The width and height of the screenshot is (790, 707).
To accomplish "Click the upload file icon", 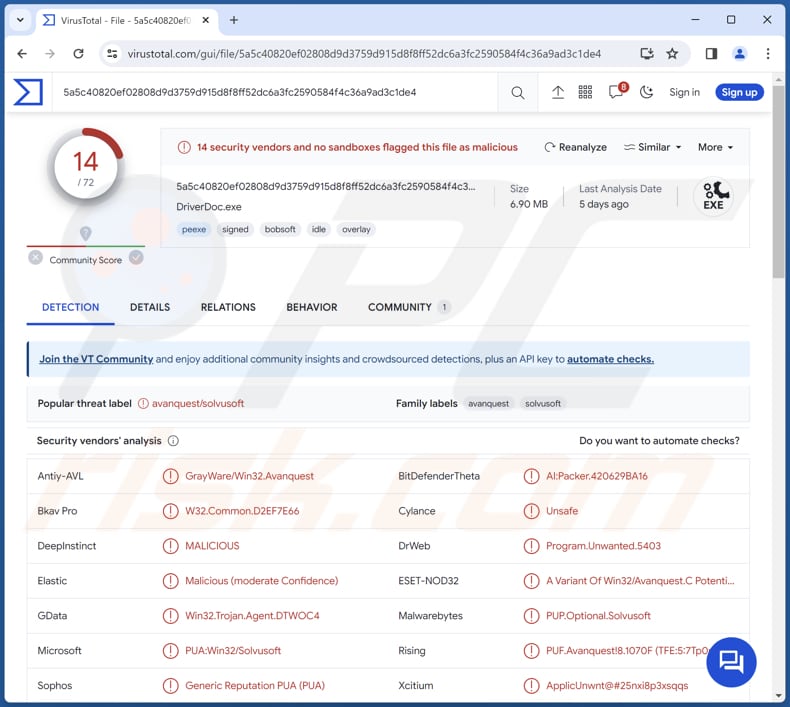I will pos(558,92).
